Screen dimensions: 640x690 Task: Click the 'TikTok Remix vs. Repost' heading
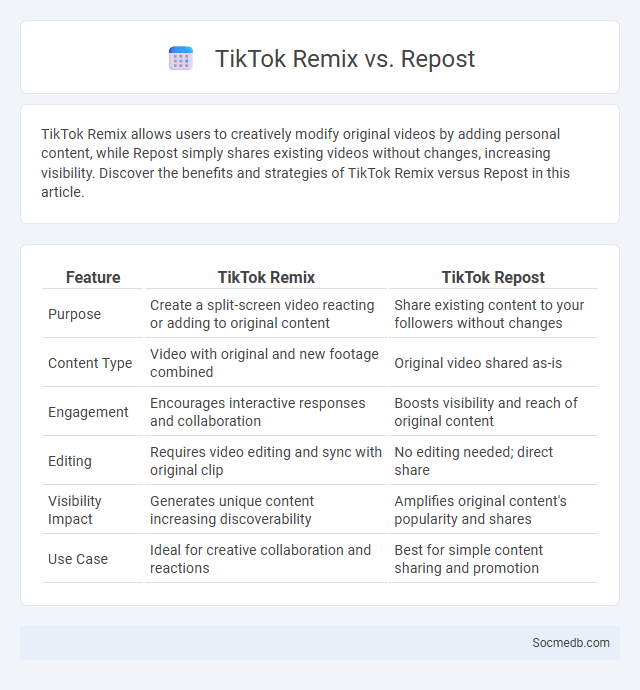[x=345, y=59]
